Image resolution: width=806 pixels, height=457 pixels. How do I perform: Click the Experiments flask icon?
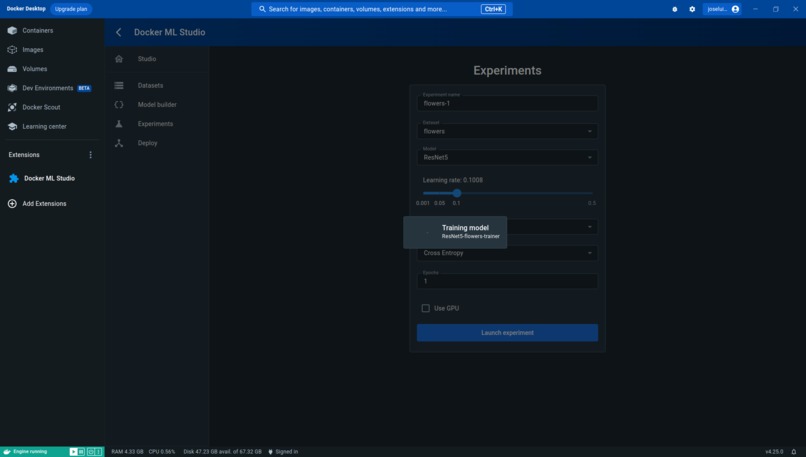tap(119, 124)
